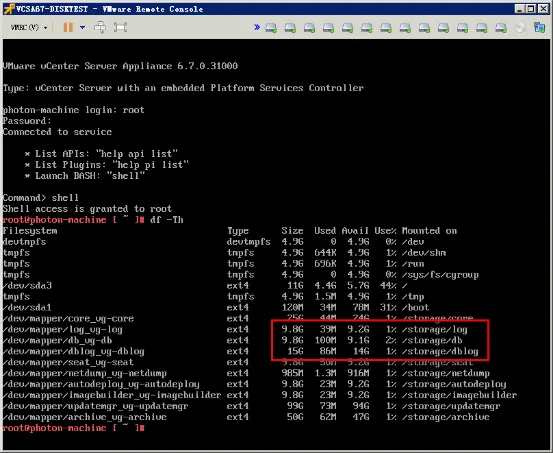Screen dimensions: 553x453
Task: Click the '/storage/log' mount point
Action: point(434,330)
